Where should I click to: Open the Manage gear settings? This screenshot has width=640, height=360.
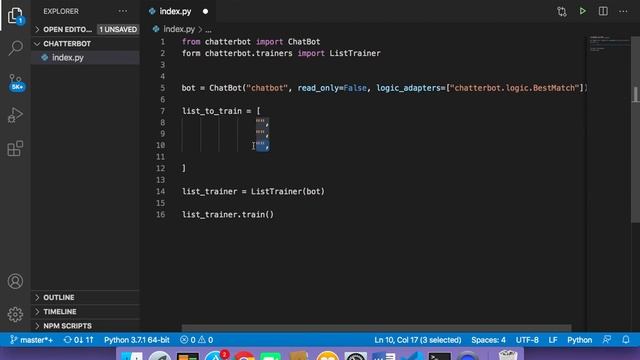coord(15,314)
